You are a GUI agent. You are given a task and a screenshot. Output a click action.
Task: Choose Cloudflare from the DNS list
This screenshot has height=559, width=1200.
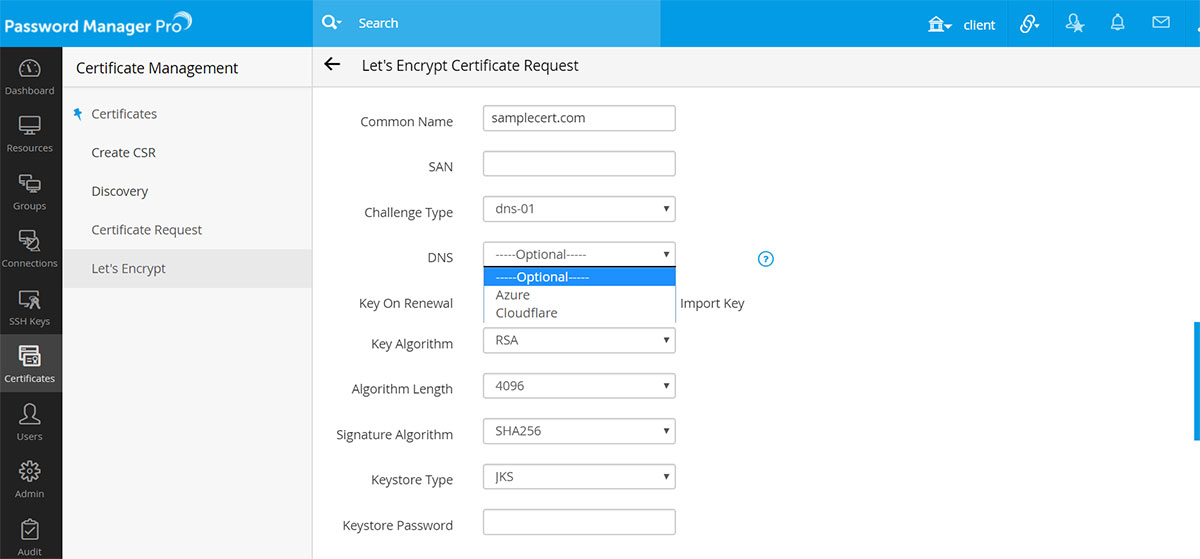coord(526,313)
